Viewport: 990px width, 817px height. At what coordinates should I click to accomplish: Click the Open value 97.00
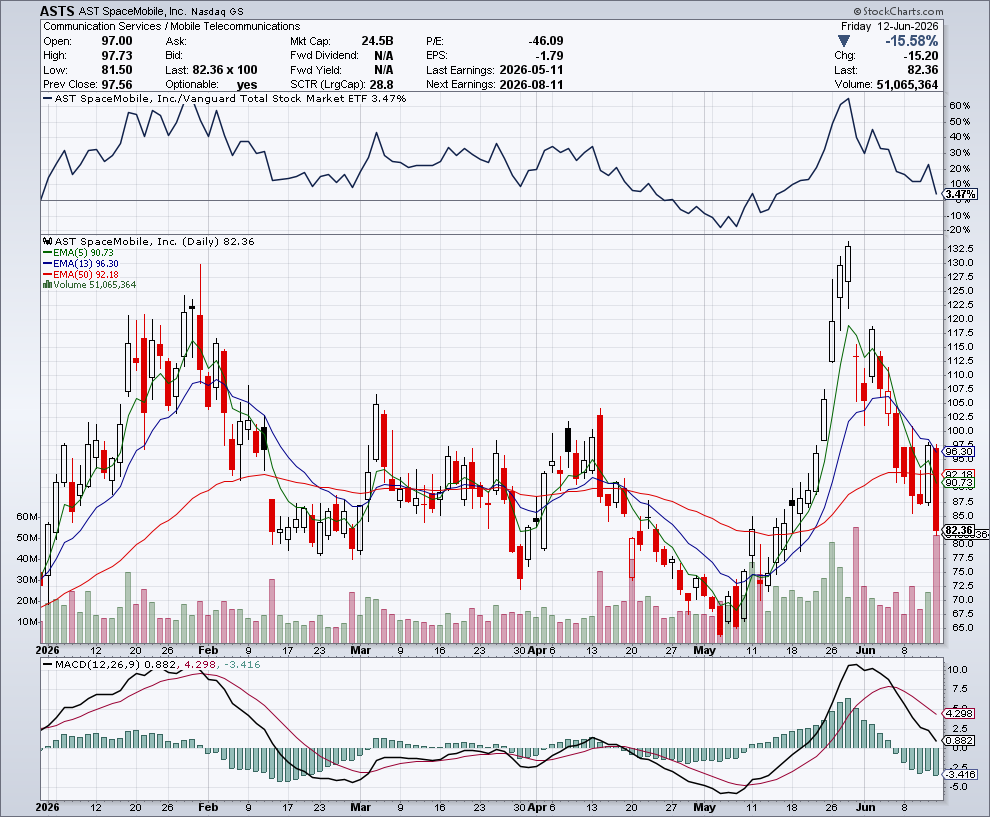click(x=117, y=41)
